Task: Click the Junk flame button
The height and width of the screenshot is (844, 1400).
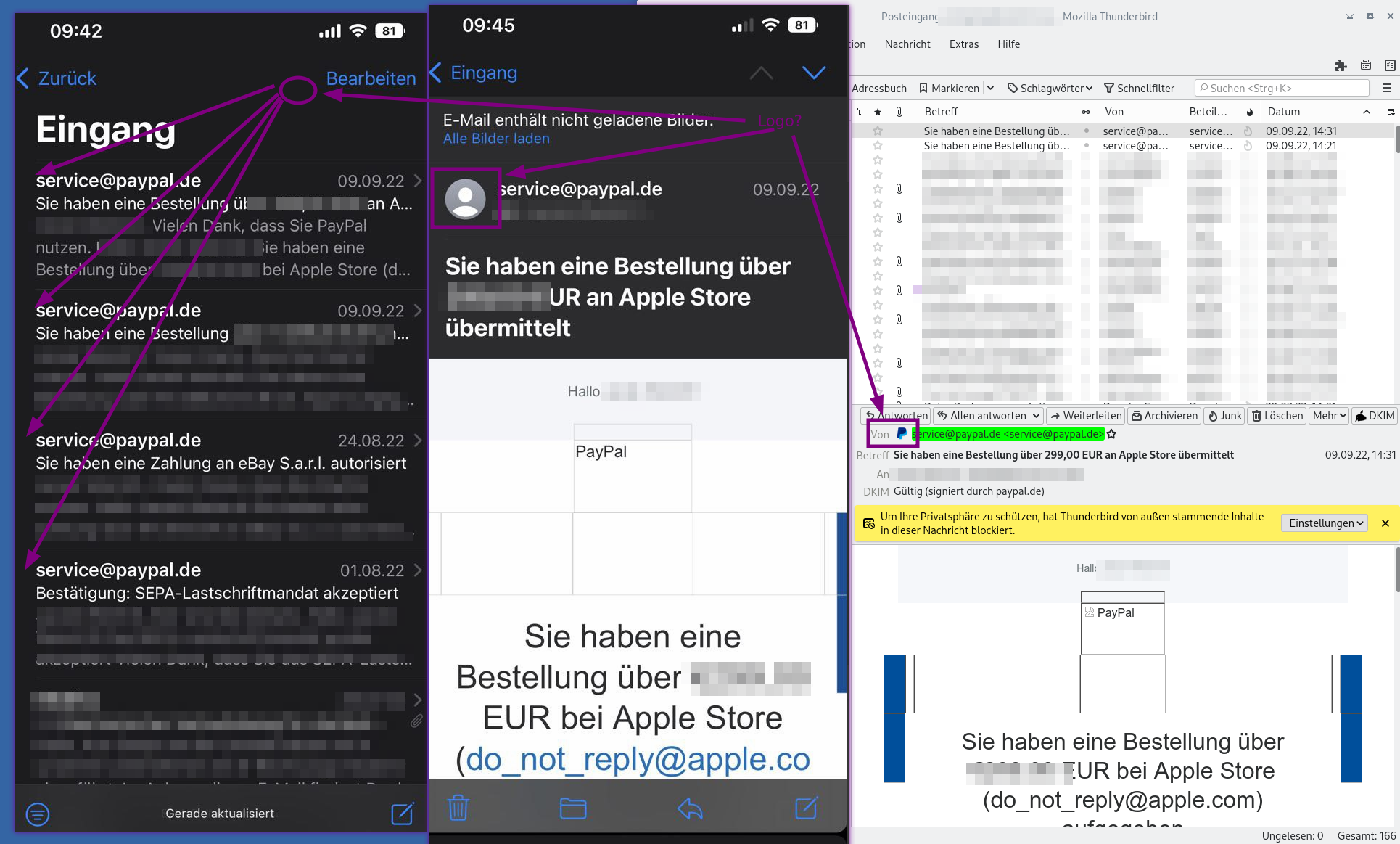Action: [1224, 416]
